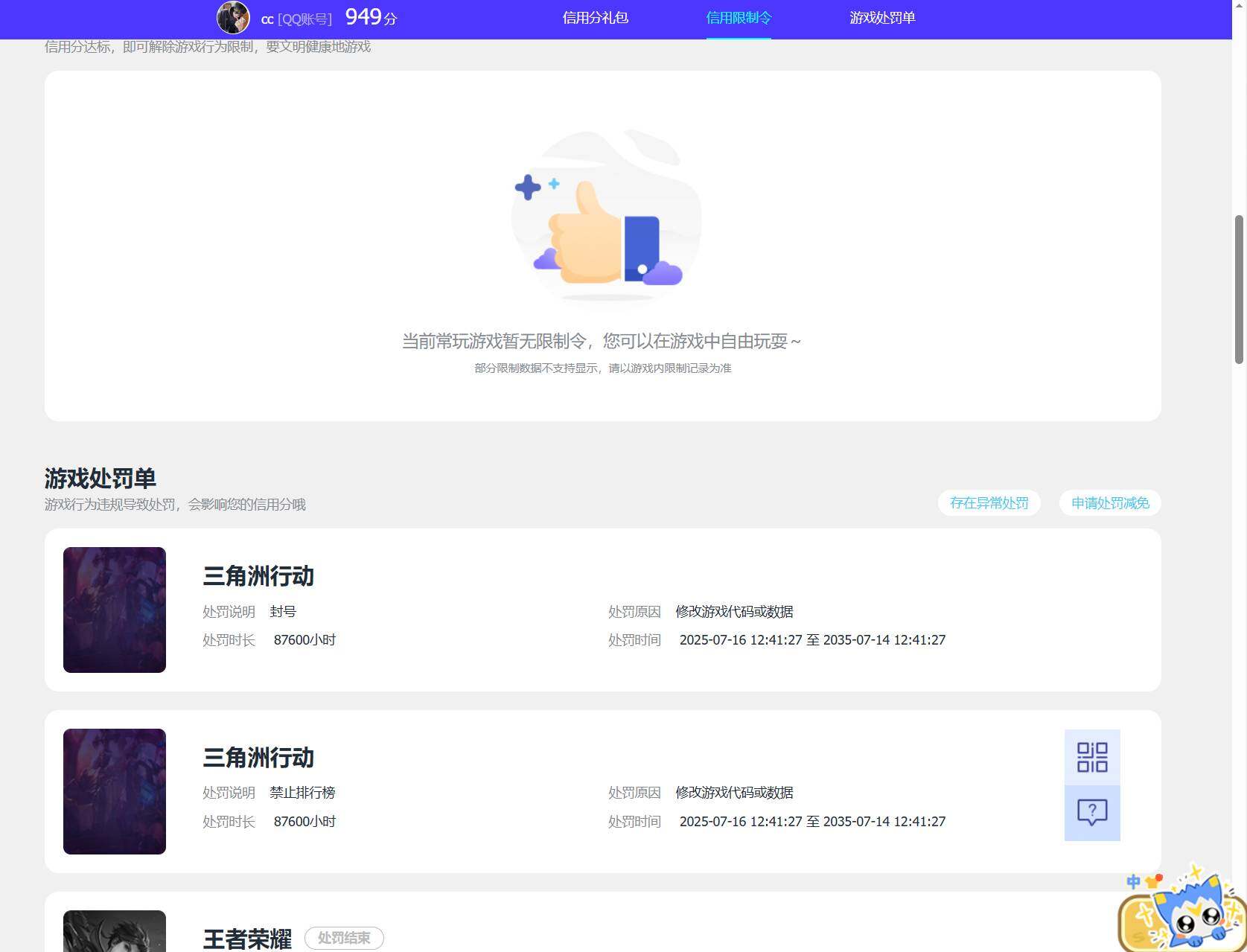Click the 禁止排行榜 penalty description

pos(302,793)
